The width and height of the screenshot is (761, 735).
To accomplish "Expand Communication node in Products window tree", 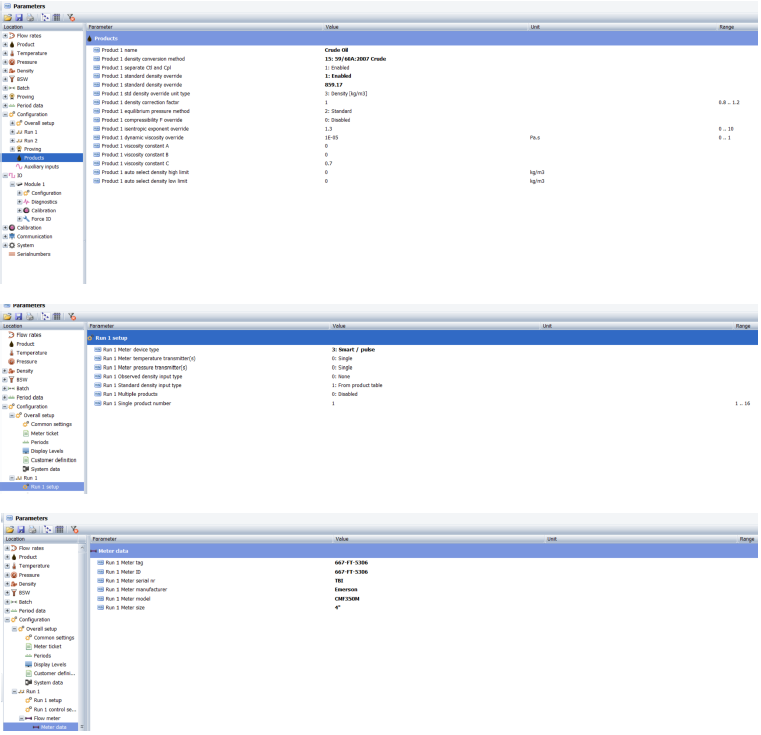I will 5,236.
